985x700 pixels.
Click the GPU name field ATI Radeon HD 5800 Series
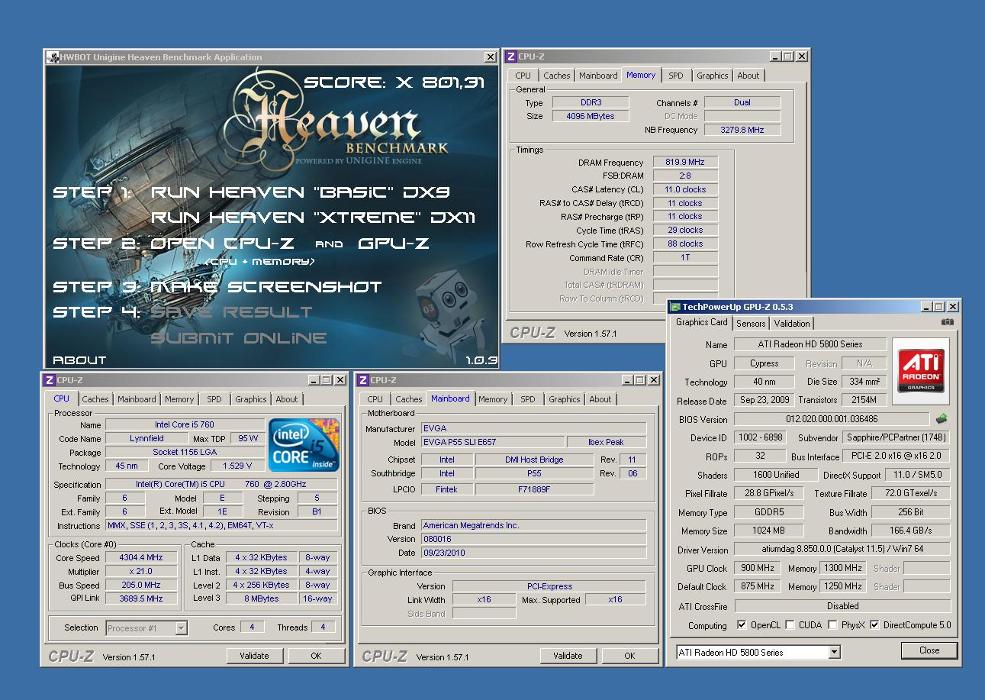click(810, 344)
